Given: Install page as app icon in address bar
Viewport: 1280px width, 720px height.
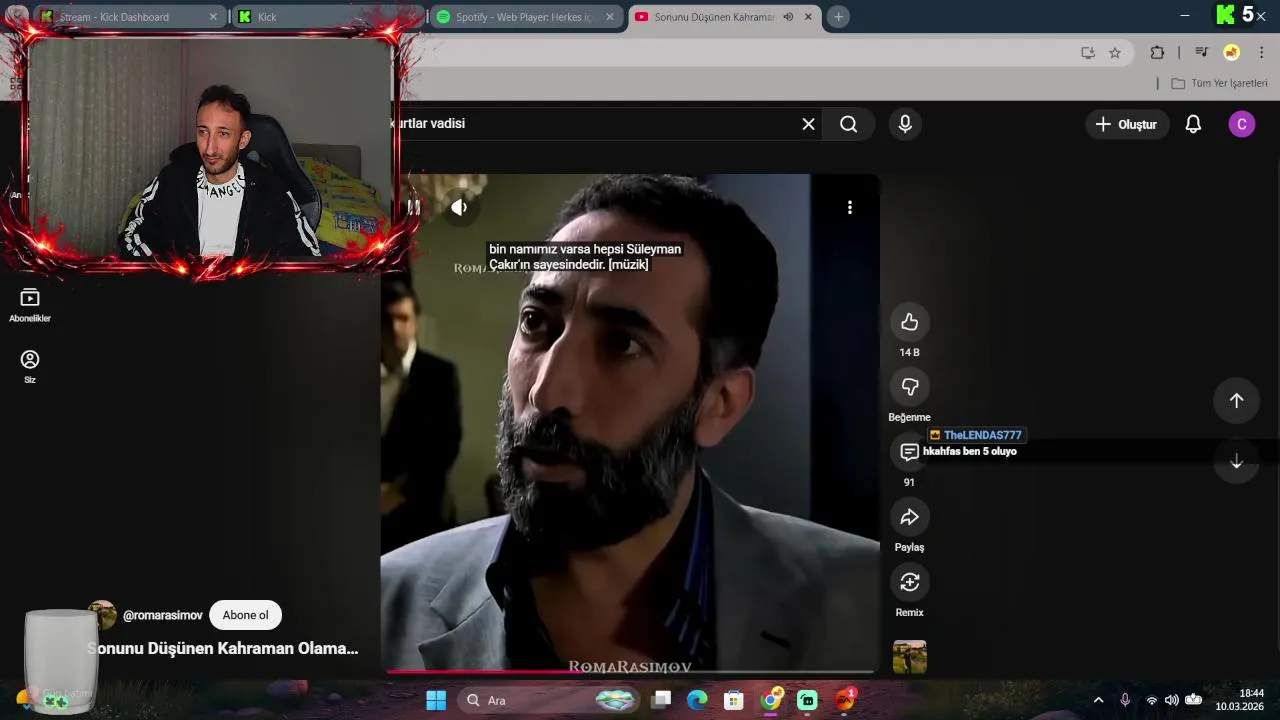Looking at the screenshot, I should [x=1088, y=53].
